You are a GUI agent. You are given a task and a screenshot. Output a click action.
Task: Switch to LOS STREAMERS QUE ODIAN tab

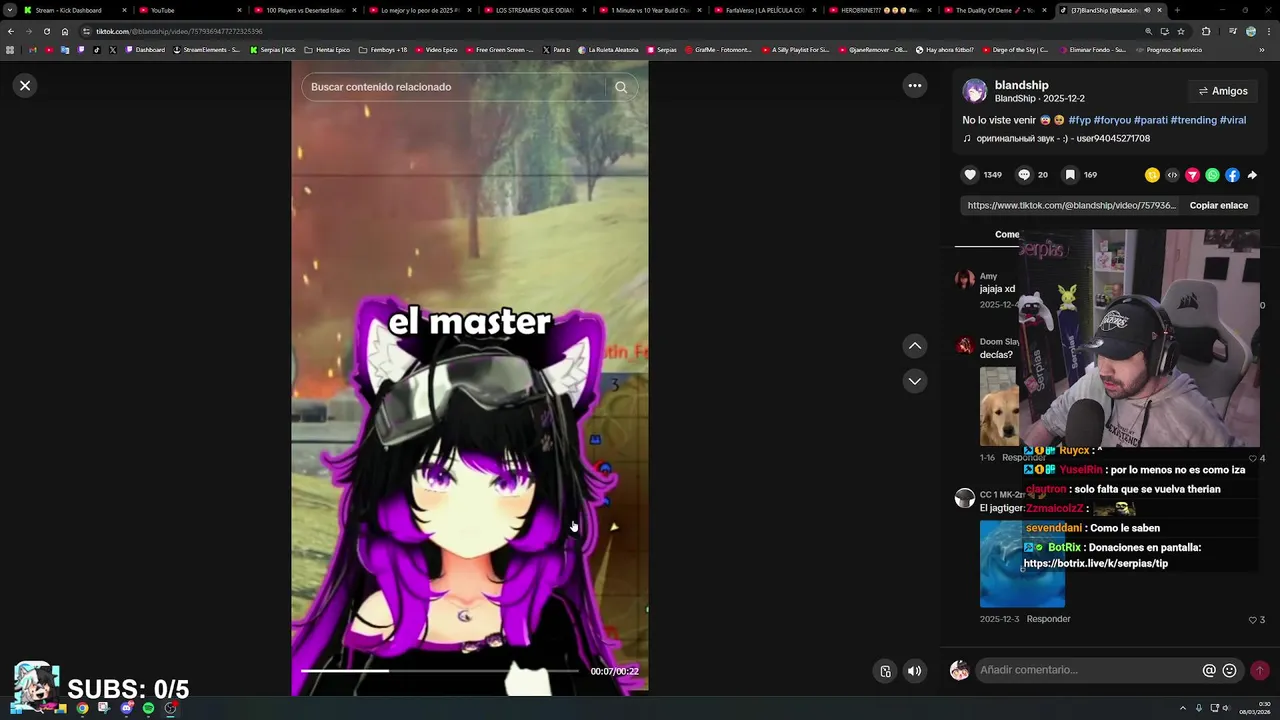[534, 10]
